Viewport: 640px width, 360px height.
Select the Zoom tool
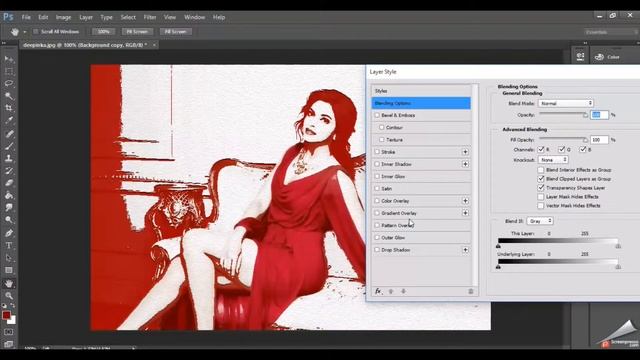coord(9,296)
